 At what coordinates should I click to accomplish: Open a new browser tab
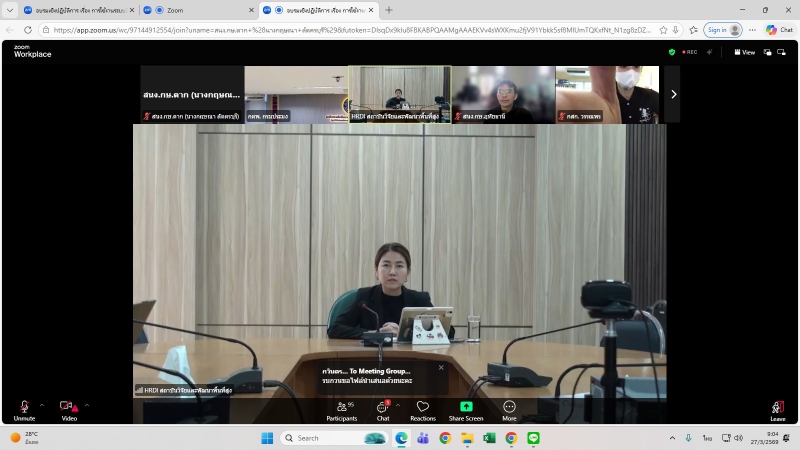[389, 10]
